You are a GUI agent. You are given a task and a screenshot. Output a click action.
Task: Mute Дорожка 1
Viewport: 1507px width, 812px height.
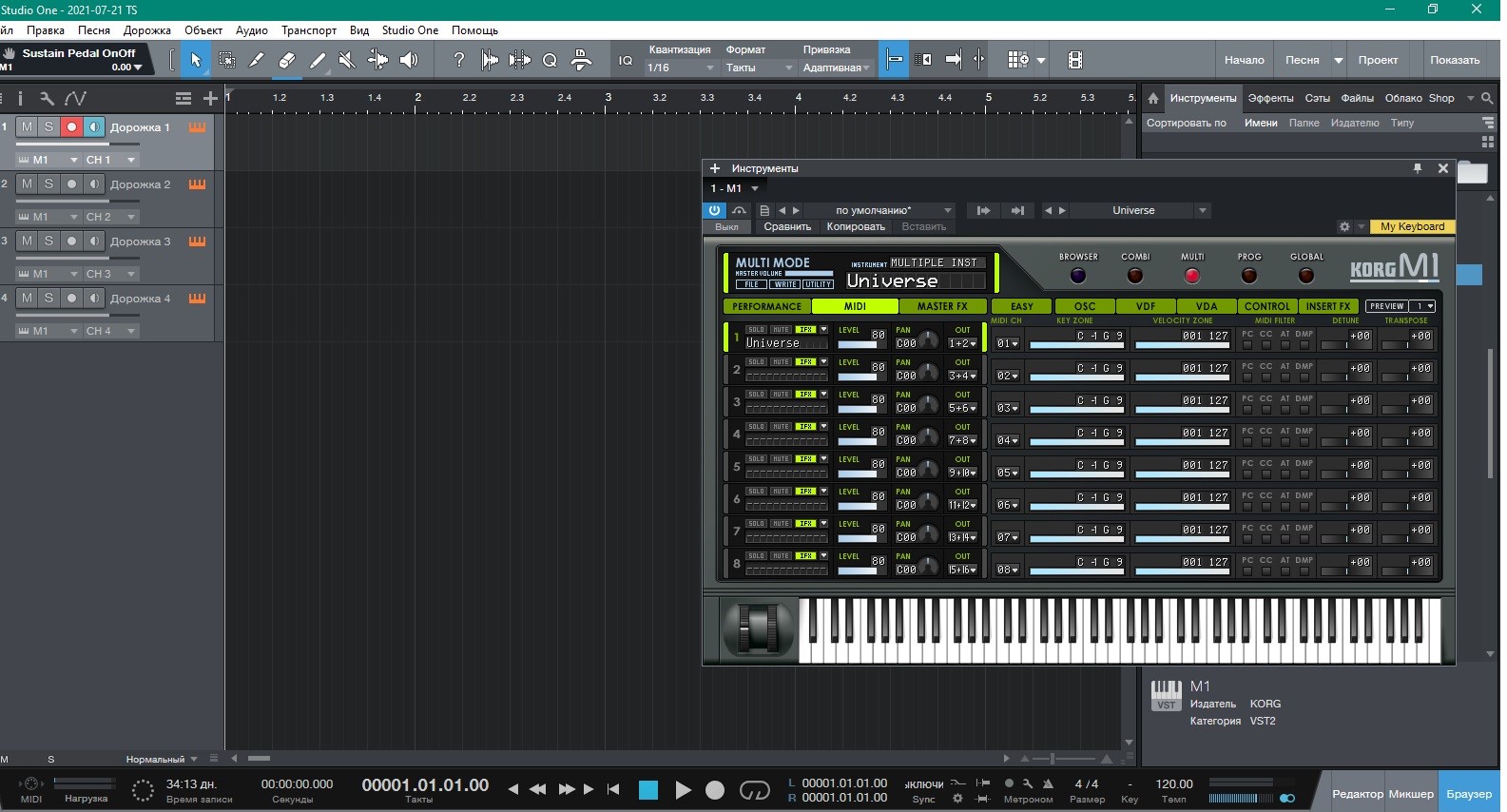(x=27, y=126)
